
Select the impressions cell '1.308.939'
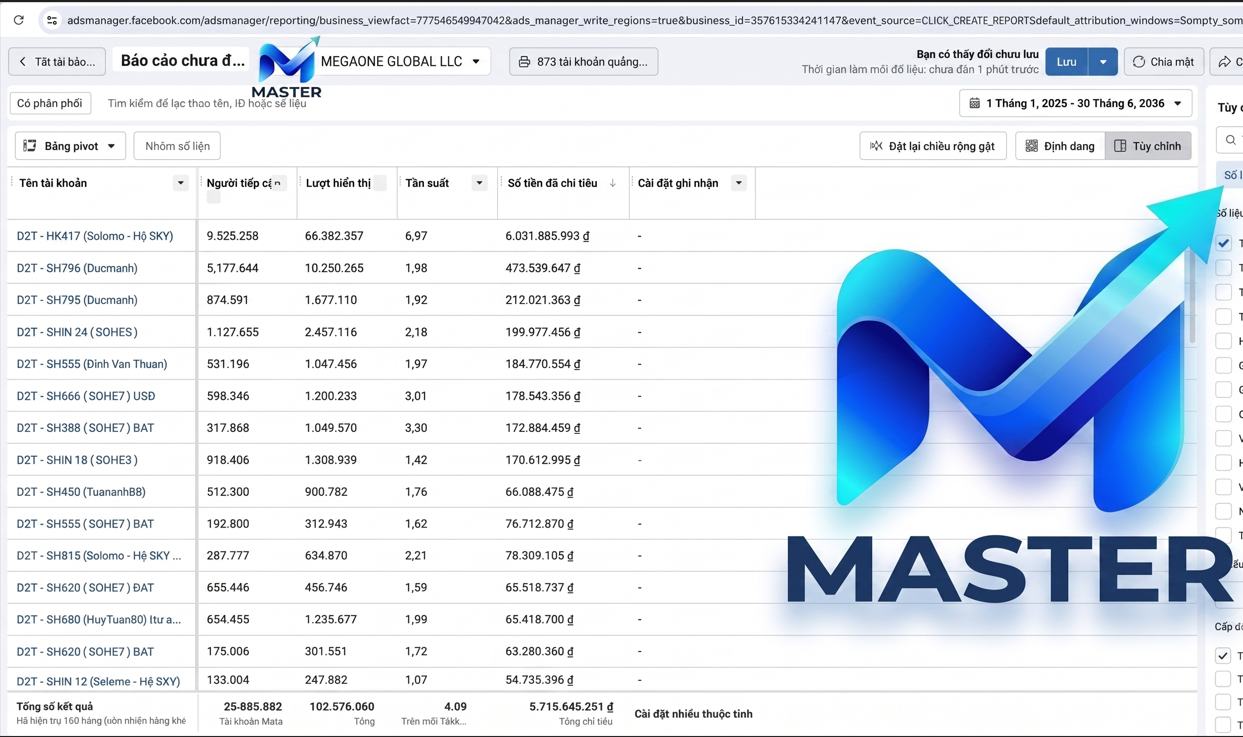pyautogui.click(x=331, y=460)
